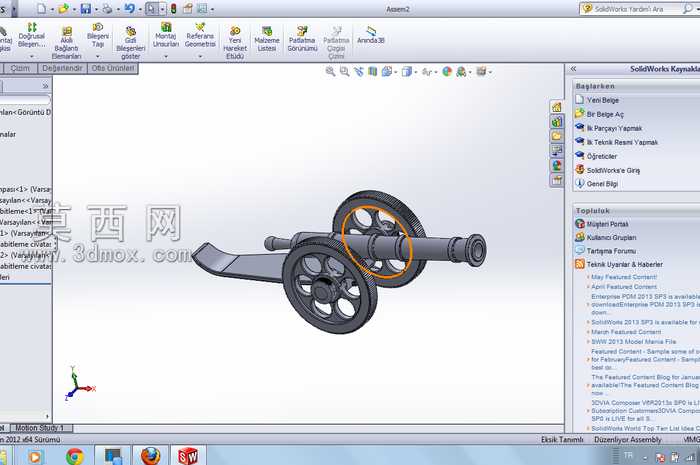
Task: Click the Apply Scene icon in view toolbar
Action: [x=461, y=71]
